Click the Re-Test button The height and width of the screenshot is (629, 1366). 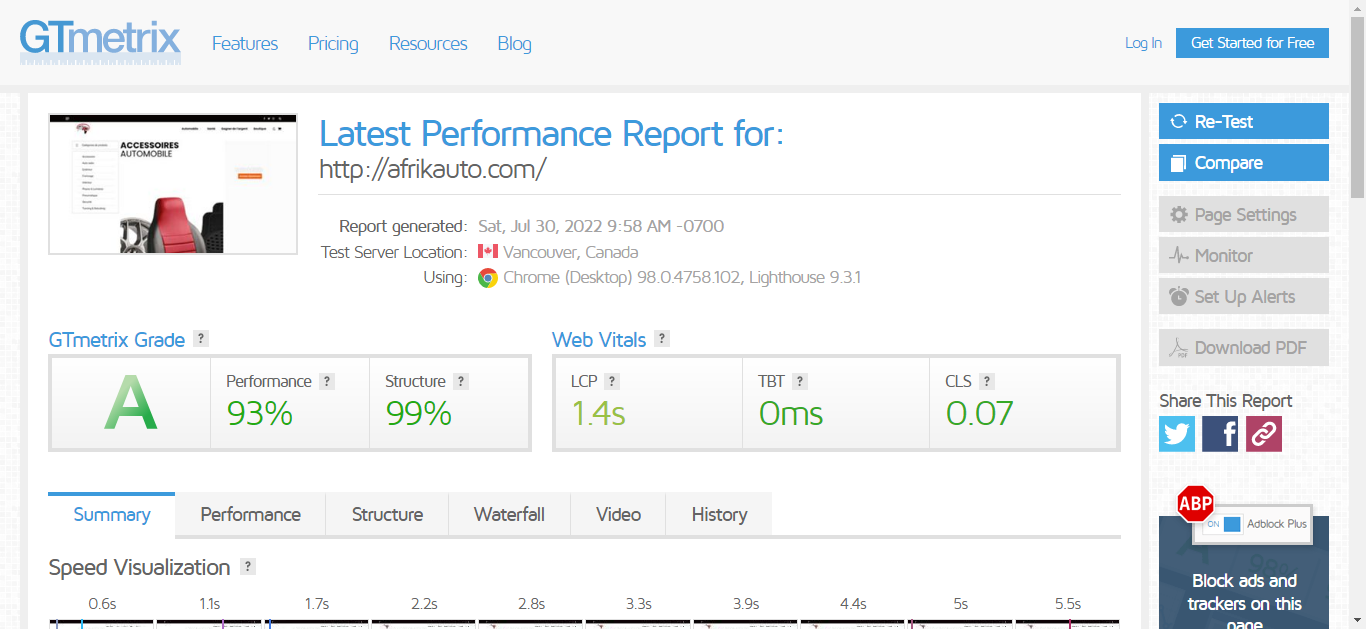[x=1244, y=121]
